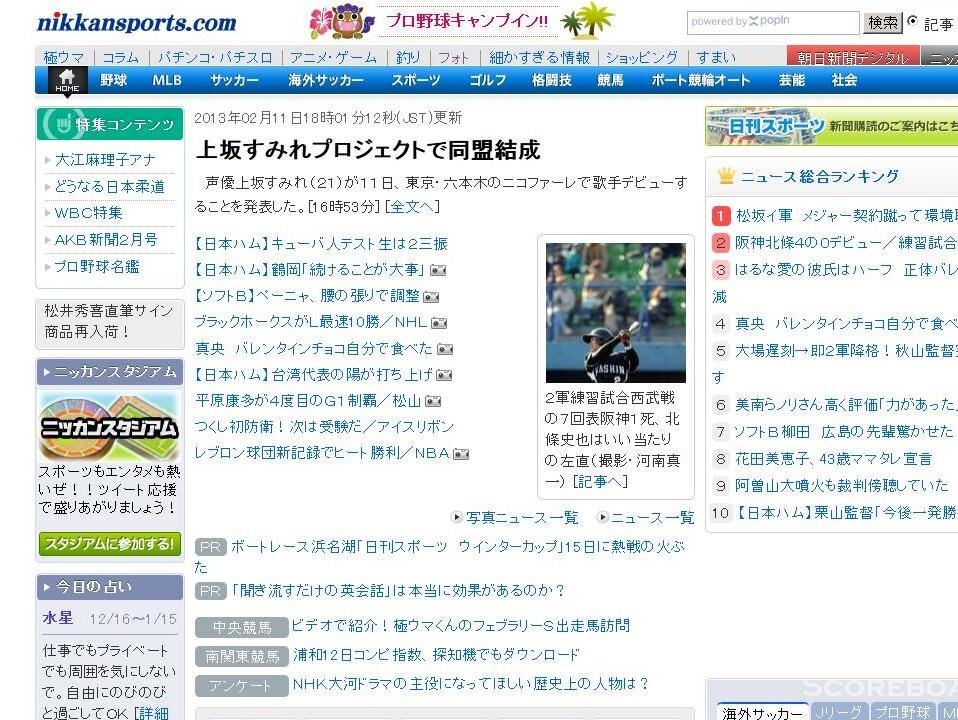The width and height of the screenshot is (958, 720).
Task: Select the プロ野球 scoreboard tab
Action: coord(902,712)
